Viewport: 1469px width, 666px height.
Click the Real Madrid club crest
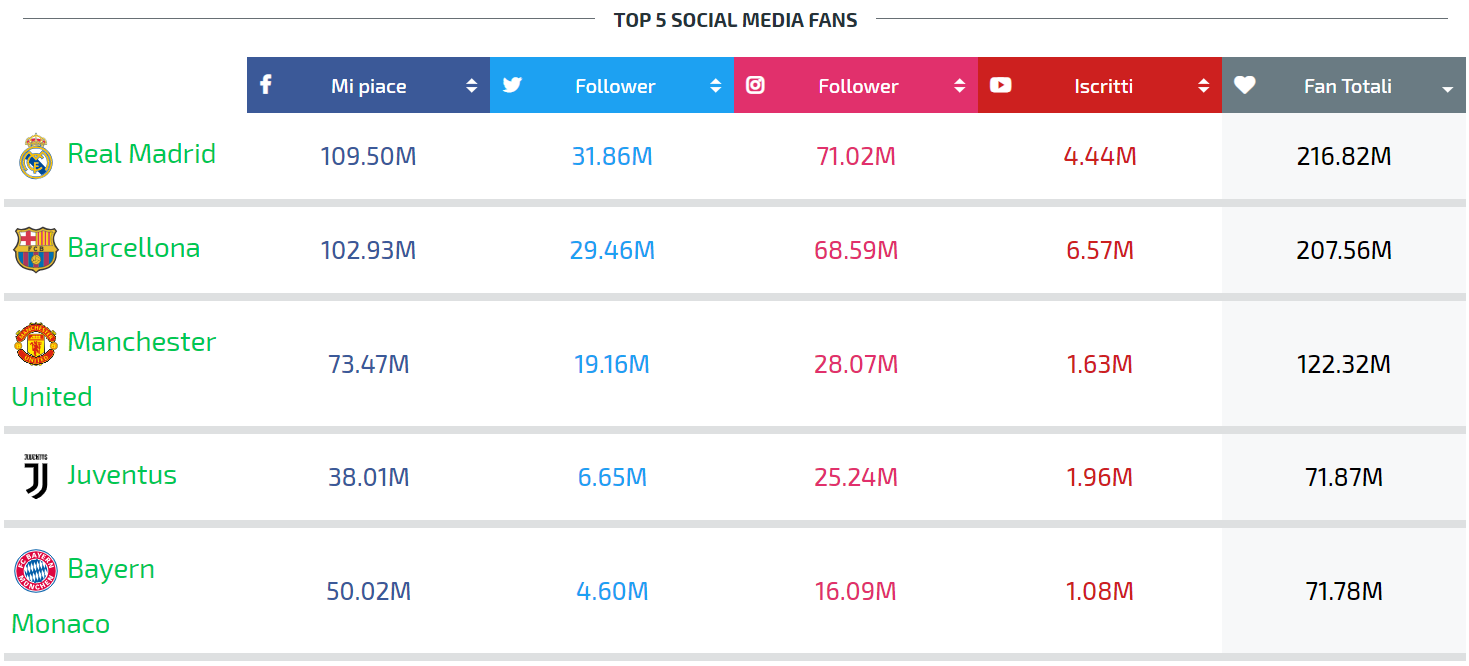pyautogui.click(x=35, y=156)
